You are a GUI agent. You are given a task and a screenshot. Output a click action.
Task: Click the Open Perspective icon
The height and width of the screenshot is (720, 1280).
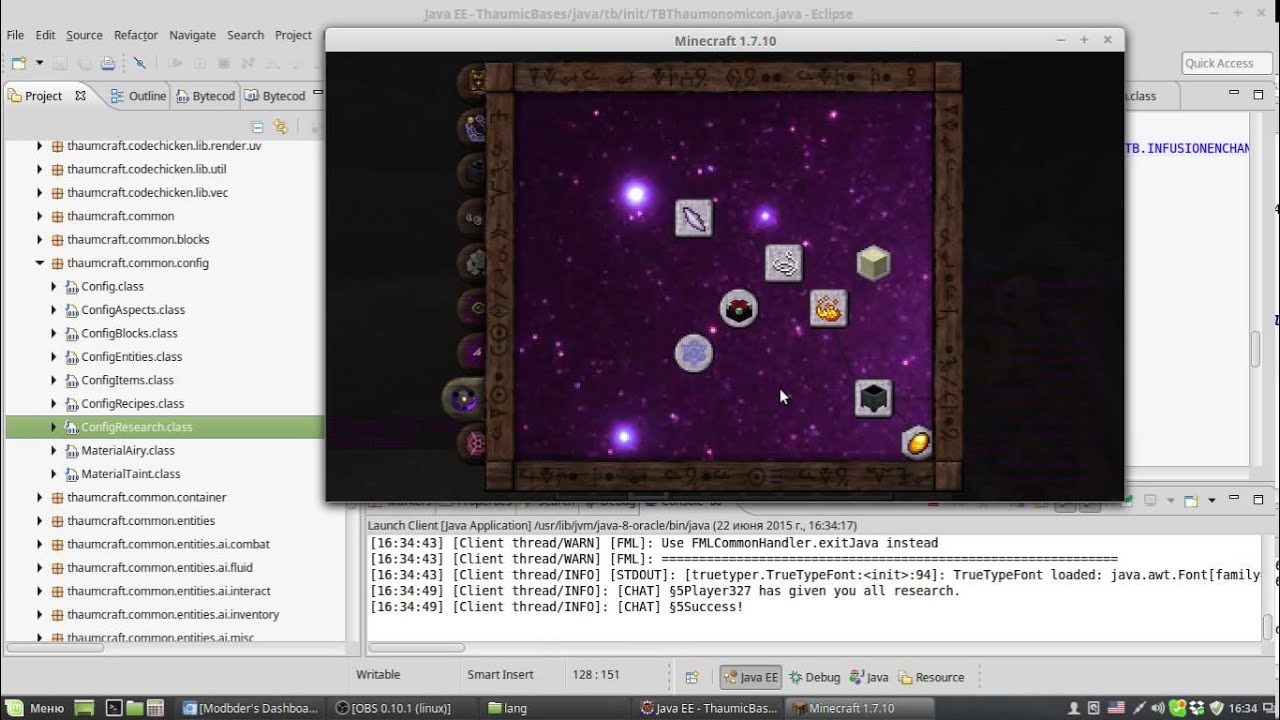[691, 677]
